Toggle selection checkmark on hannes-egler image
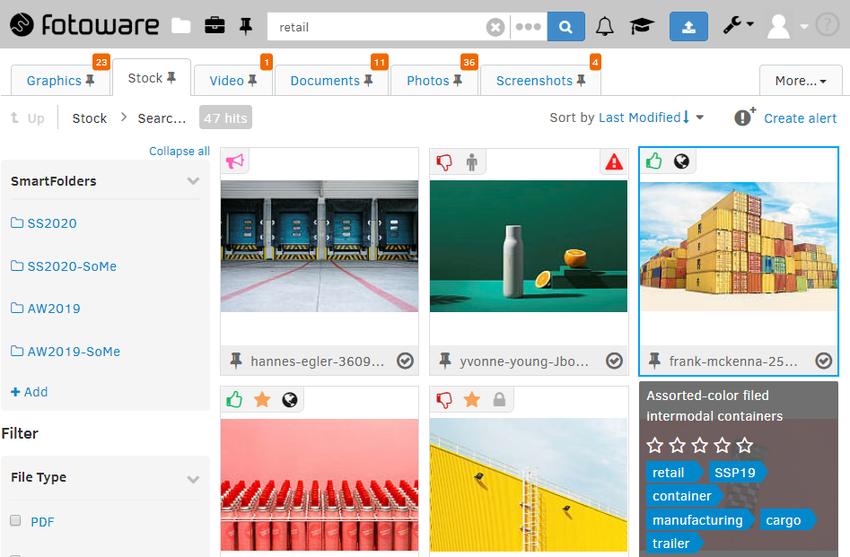 point(405,361)
